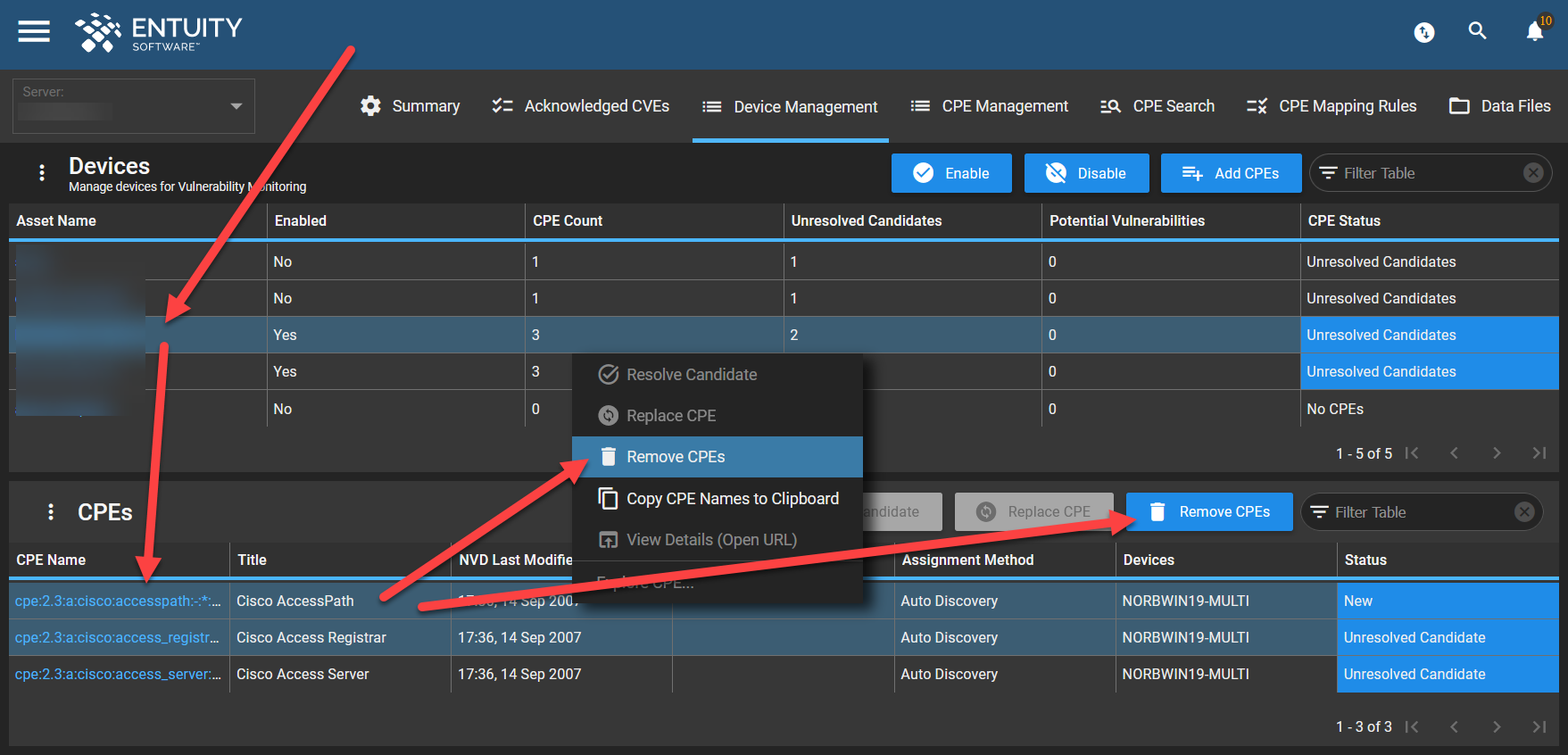Image resolution: width=1568 pixels, height=755 pixels.
Task: Click the Remove CPEs toolbar button
Action: [1209, 511]
